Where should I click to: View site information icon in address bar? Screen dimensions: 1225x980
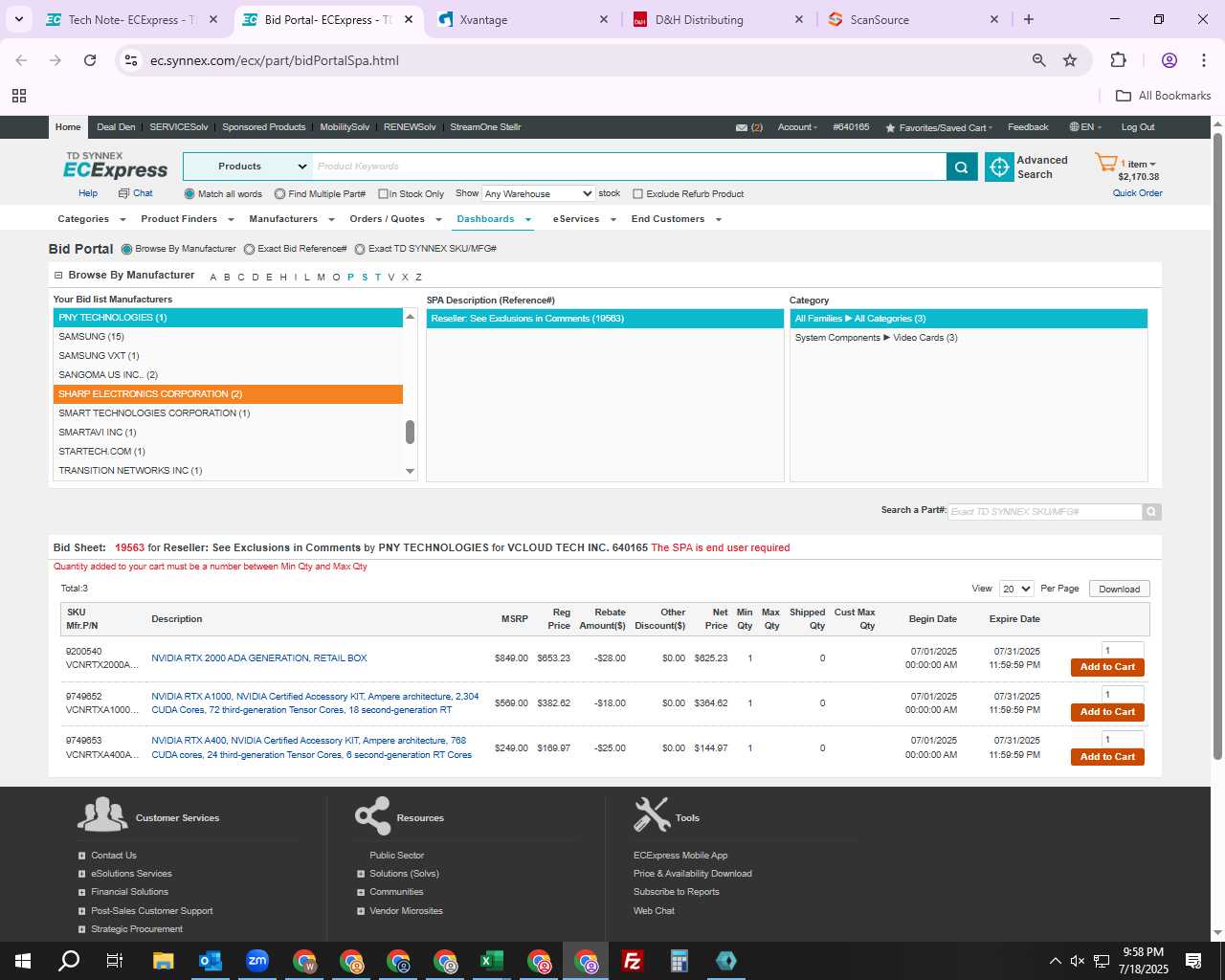click(x=131, y=60)
